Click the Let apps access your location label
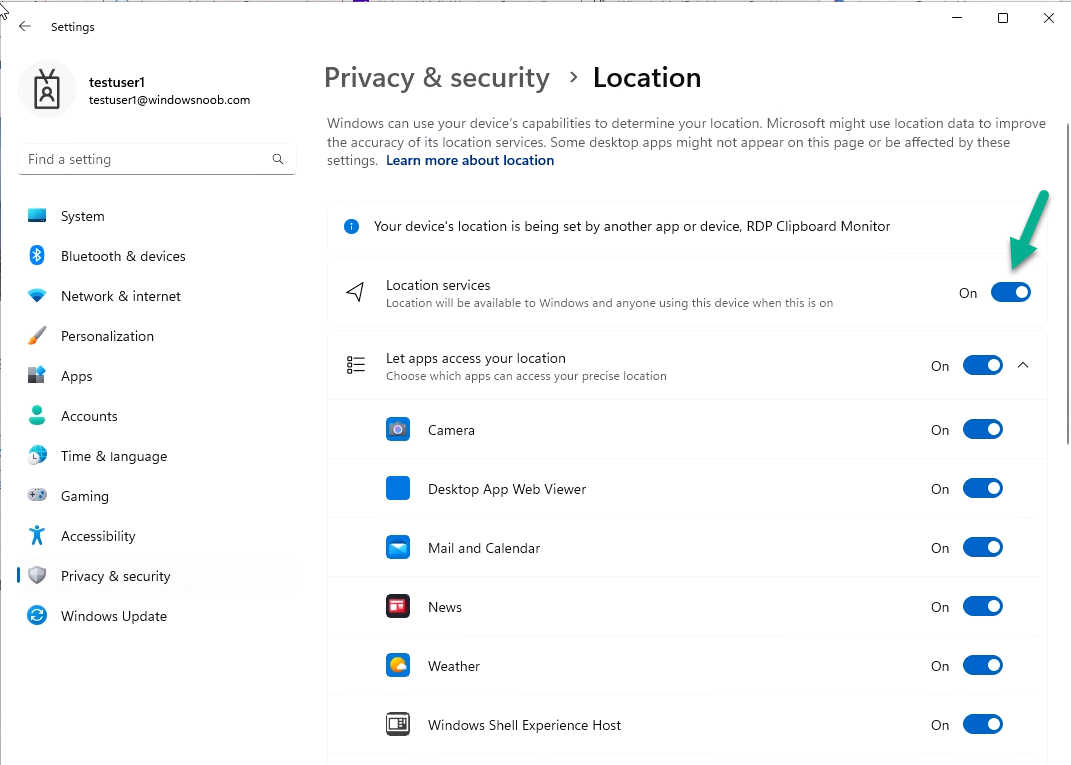This screenshot has height=765, width=1071. pos(475,359)
